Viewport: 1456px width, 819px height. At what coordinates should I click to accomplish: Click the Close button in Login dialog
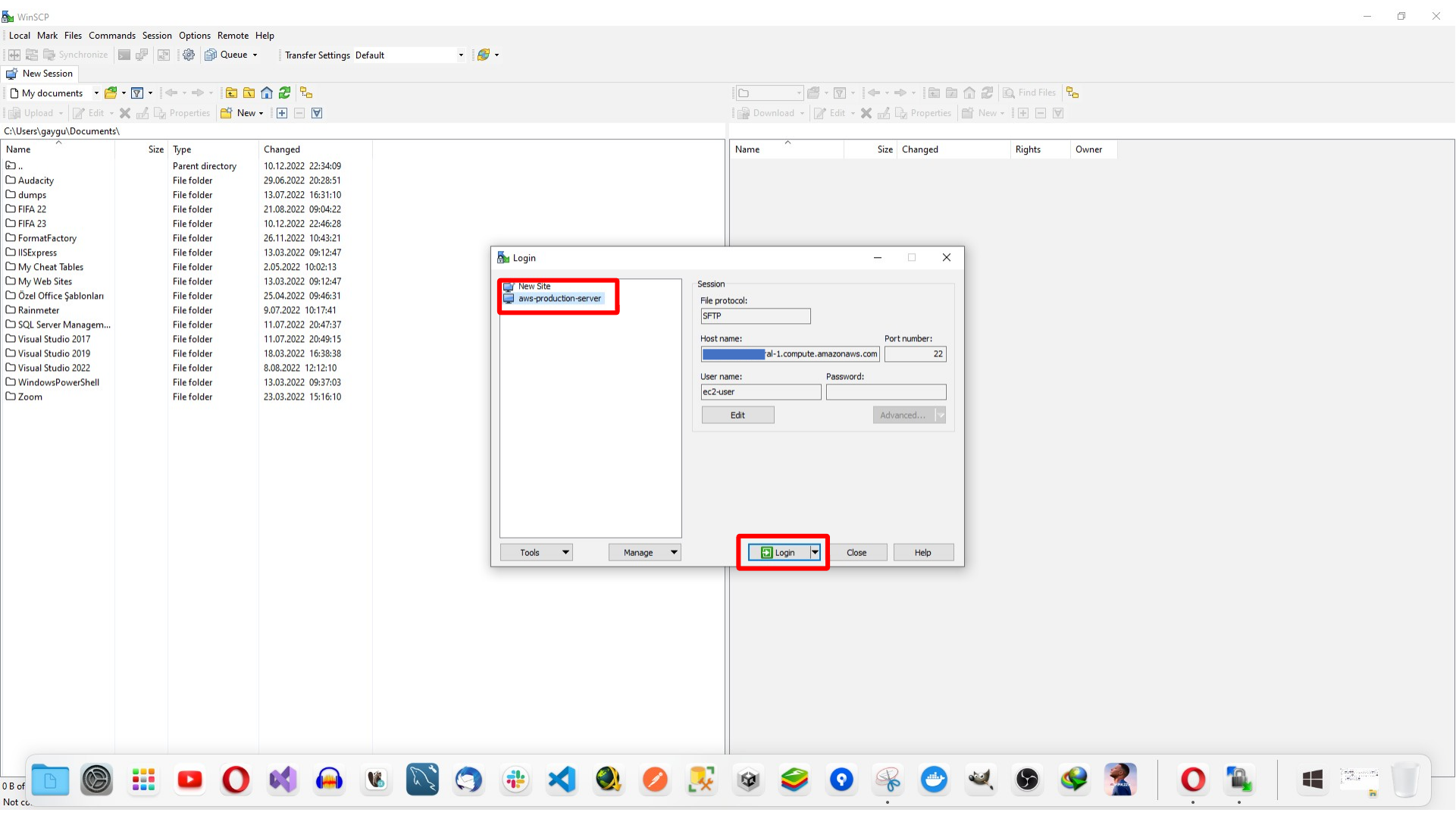[x=856, y=553]
